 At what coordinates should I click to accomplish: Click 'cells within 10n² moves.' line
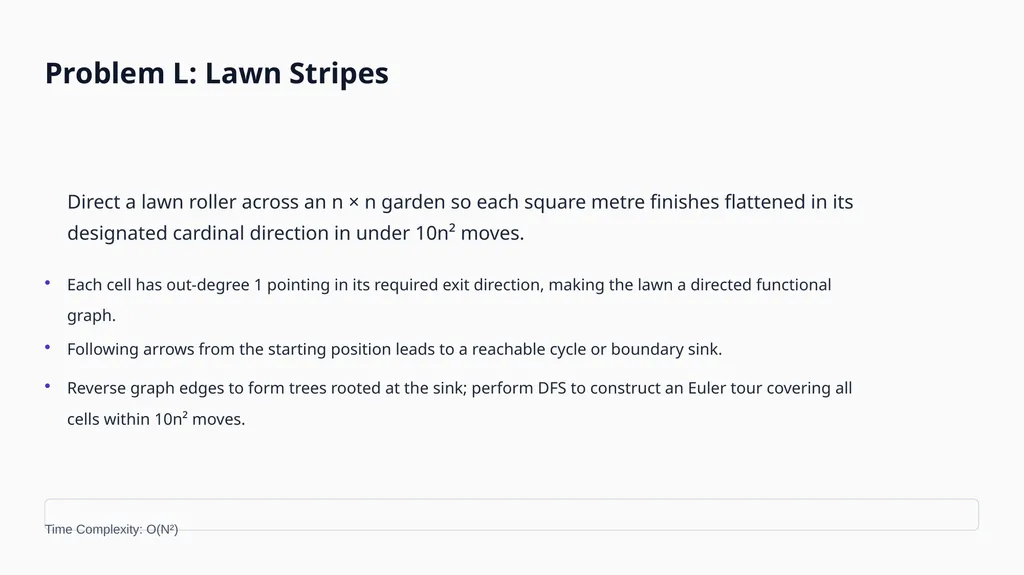[x=155, y=419]
